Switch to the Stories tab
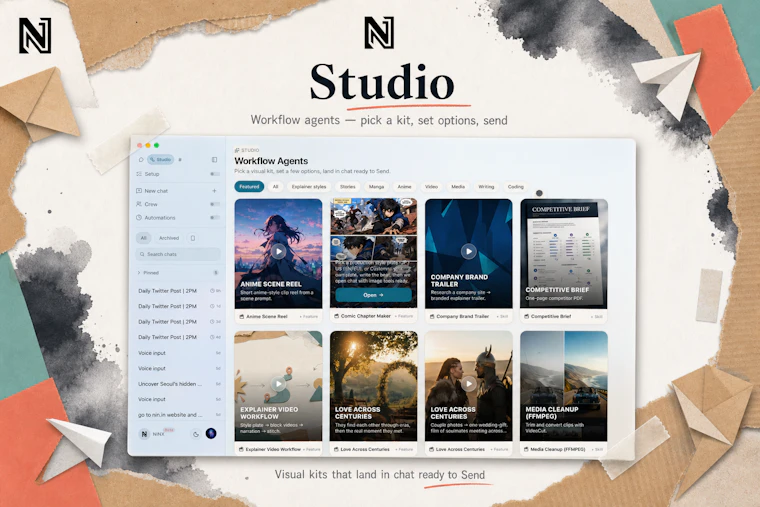Screen dimensions: 760x507 (x=348, y=187)
